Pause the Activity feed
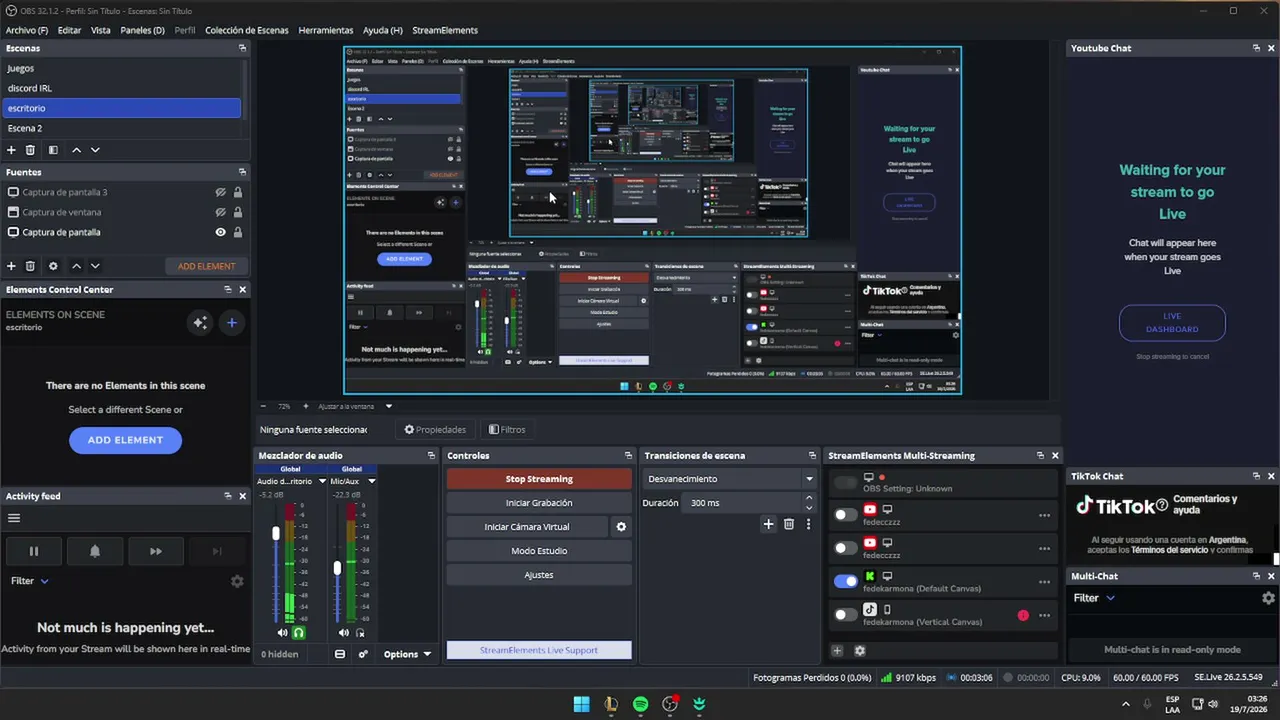Viewport: 1280px width, 720px height. click(x=33, y=551)
